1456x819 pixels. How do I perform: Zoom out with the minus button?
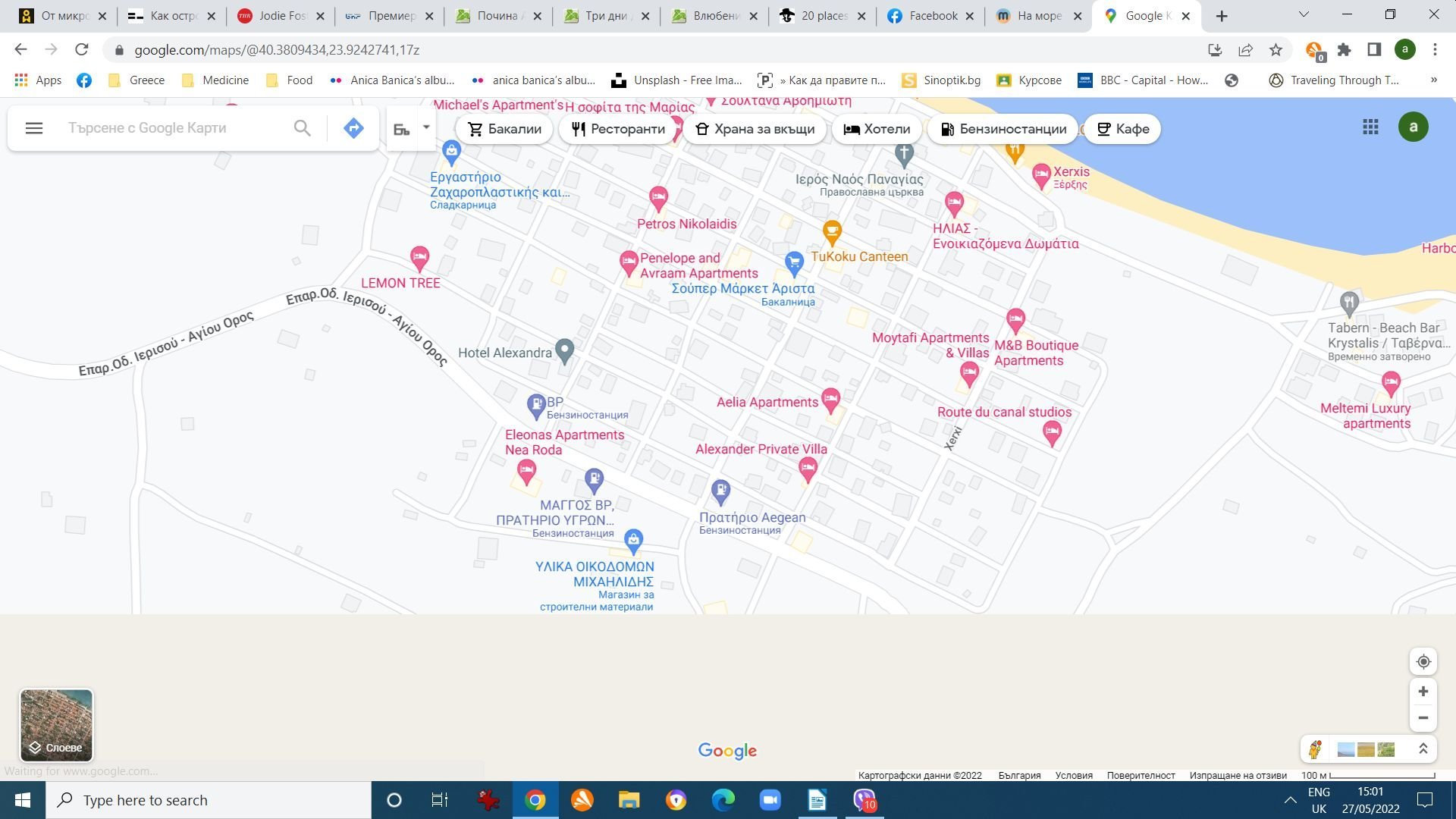pyautogui.click(x=1423, y=718)
